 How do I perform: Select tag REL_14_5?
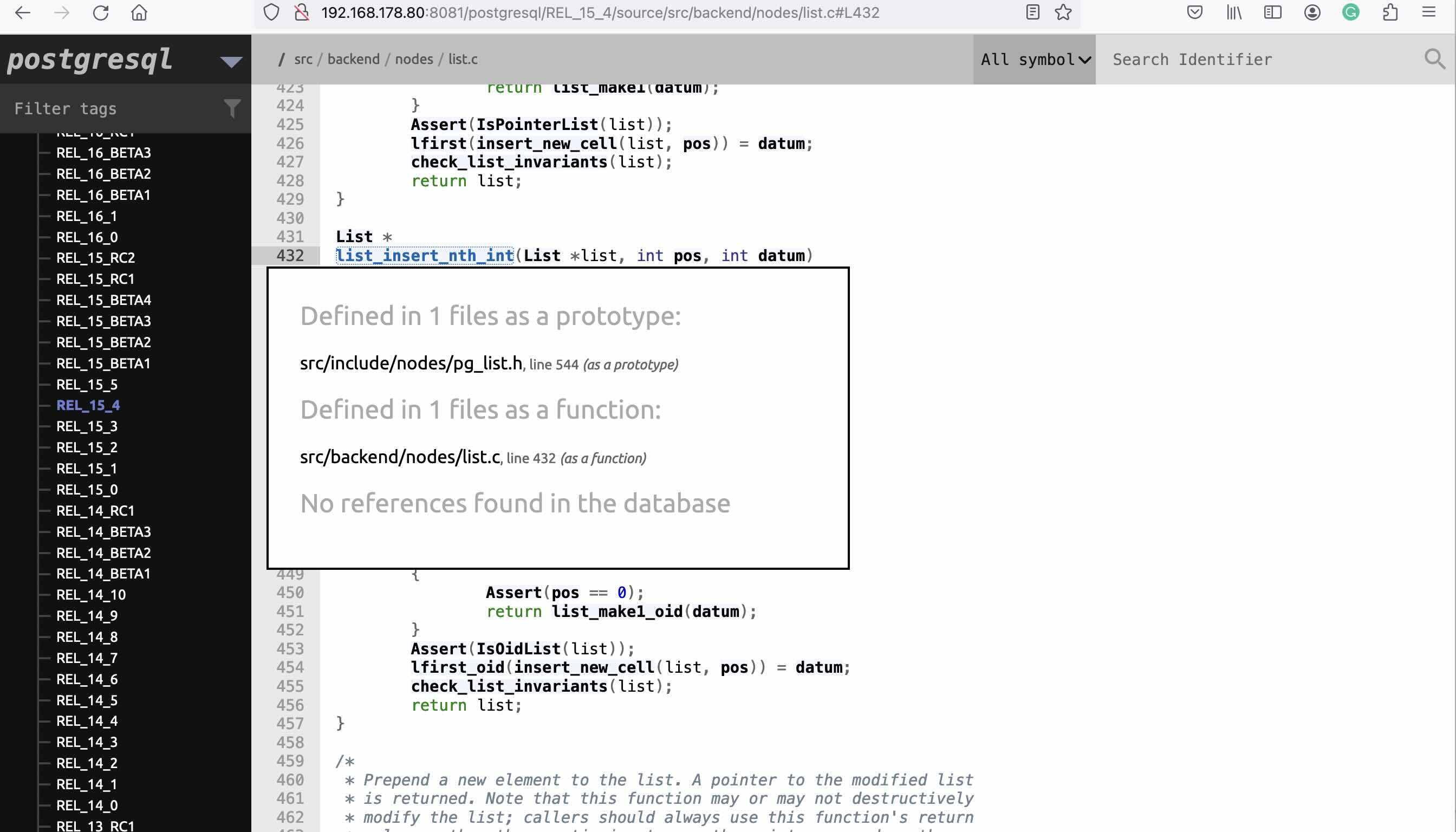coord(87,700)
